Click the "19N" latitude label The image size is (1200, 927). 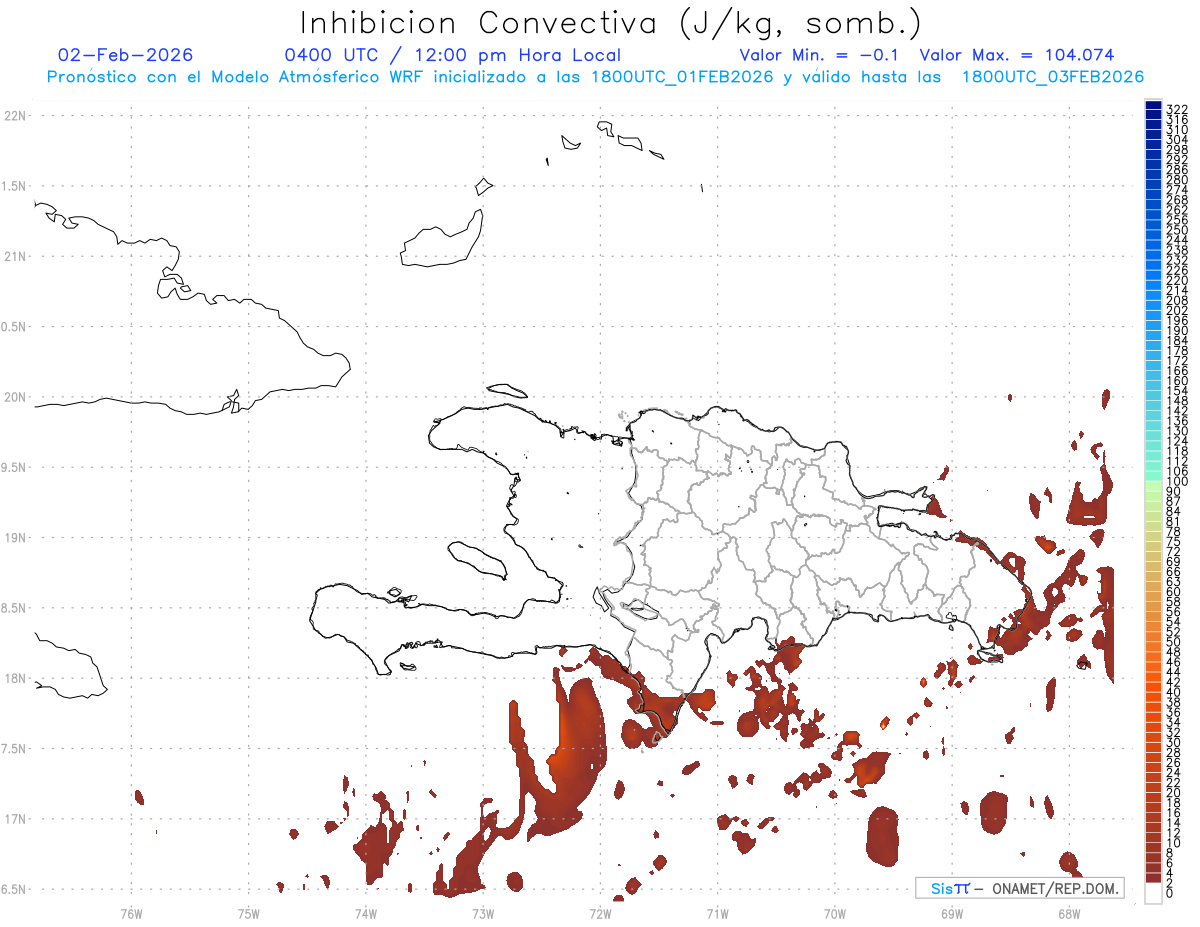click(x=15, y=537)
